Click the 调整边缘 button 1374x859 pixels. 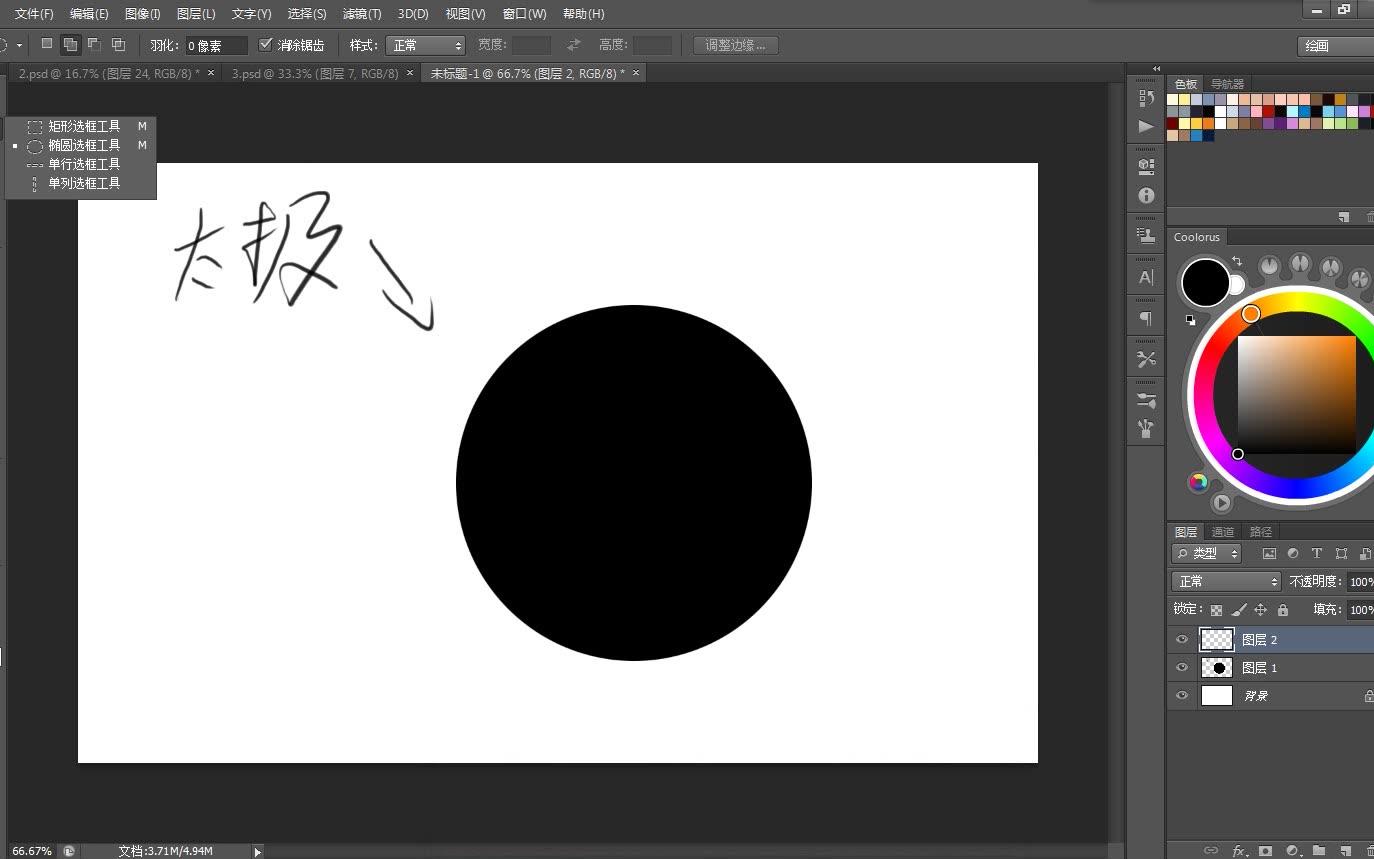pyautogui.click(x=735, y=45)
